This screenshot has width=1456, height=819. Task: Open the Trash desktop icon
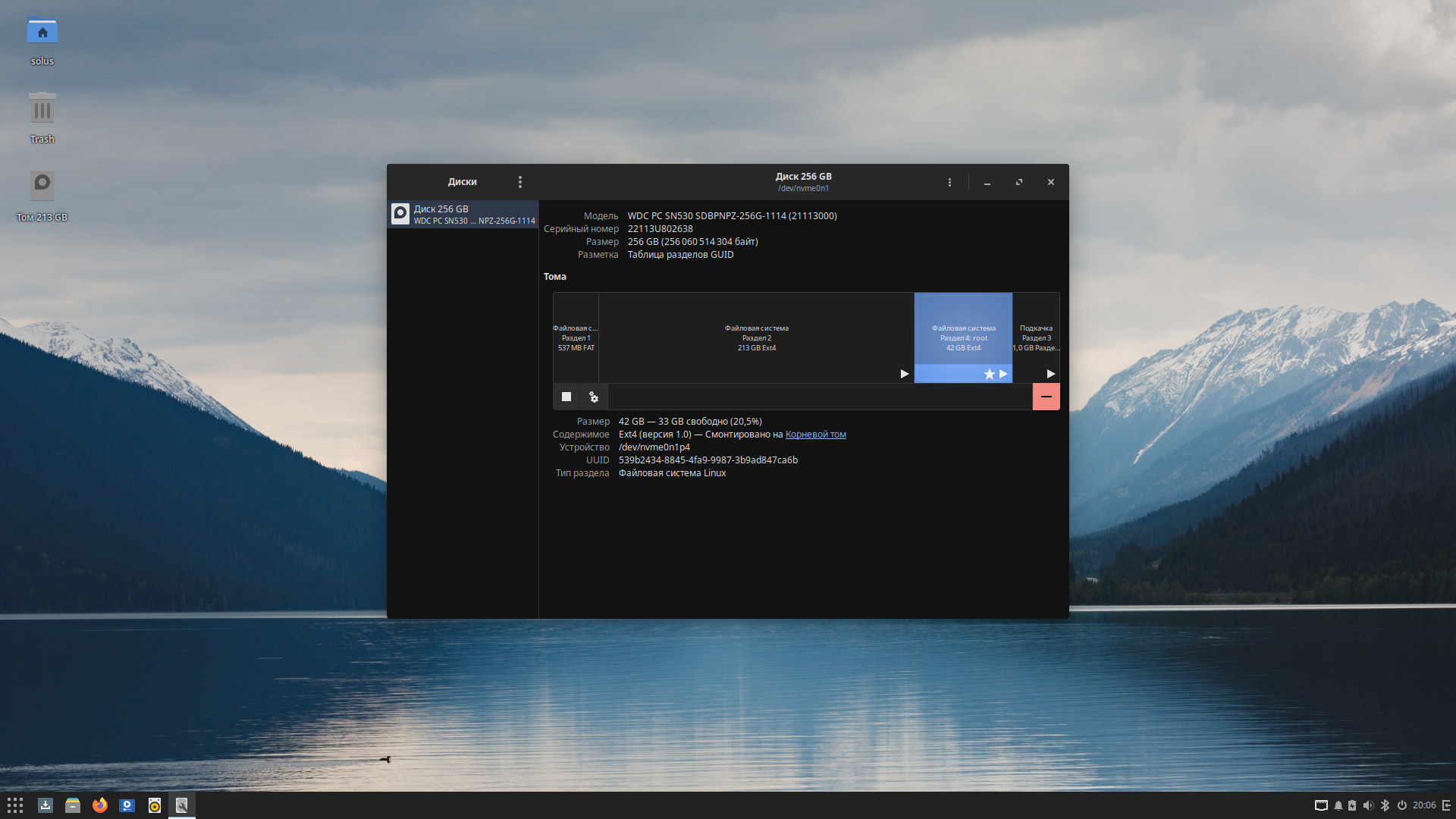click(x=42, y=110)
